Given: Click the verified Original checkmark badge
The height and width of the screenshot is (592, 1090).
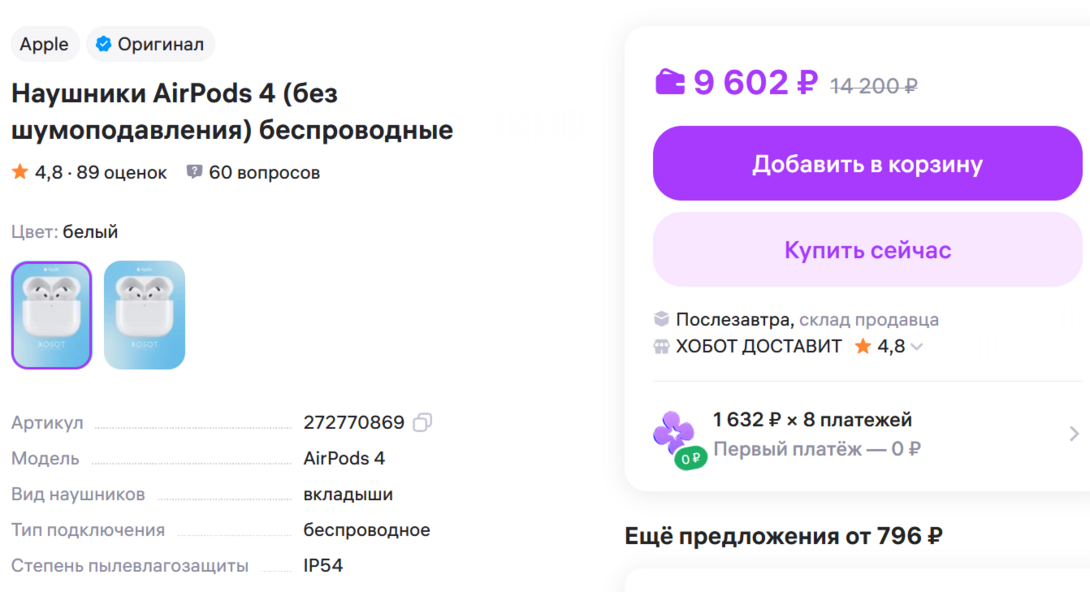Looking at the screenshot, I should tap(102, 44).
